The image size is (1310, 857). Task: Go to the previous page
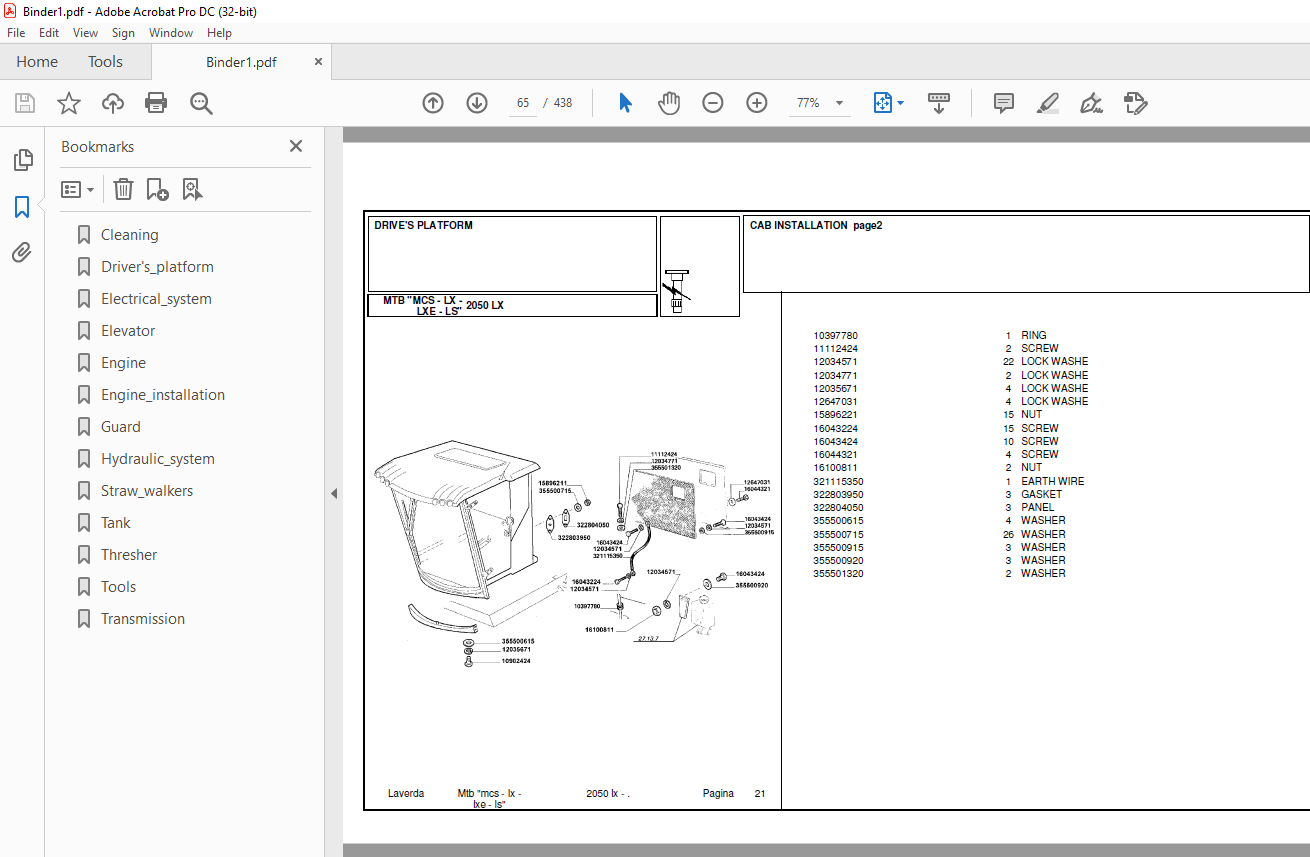433,103
